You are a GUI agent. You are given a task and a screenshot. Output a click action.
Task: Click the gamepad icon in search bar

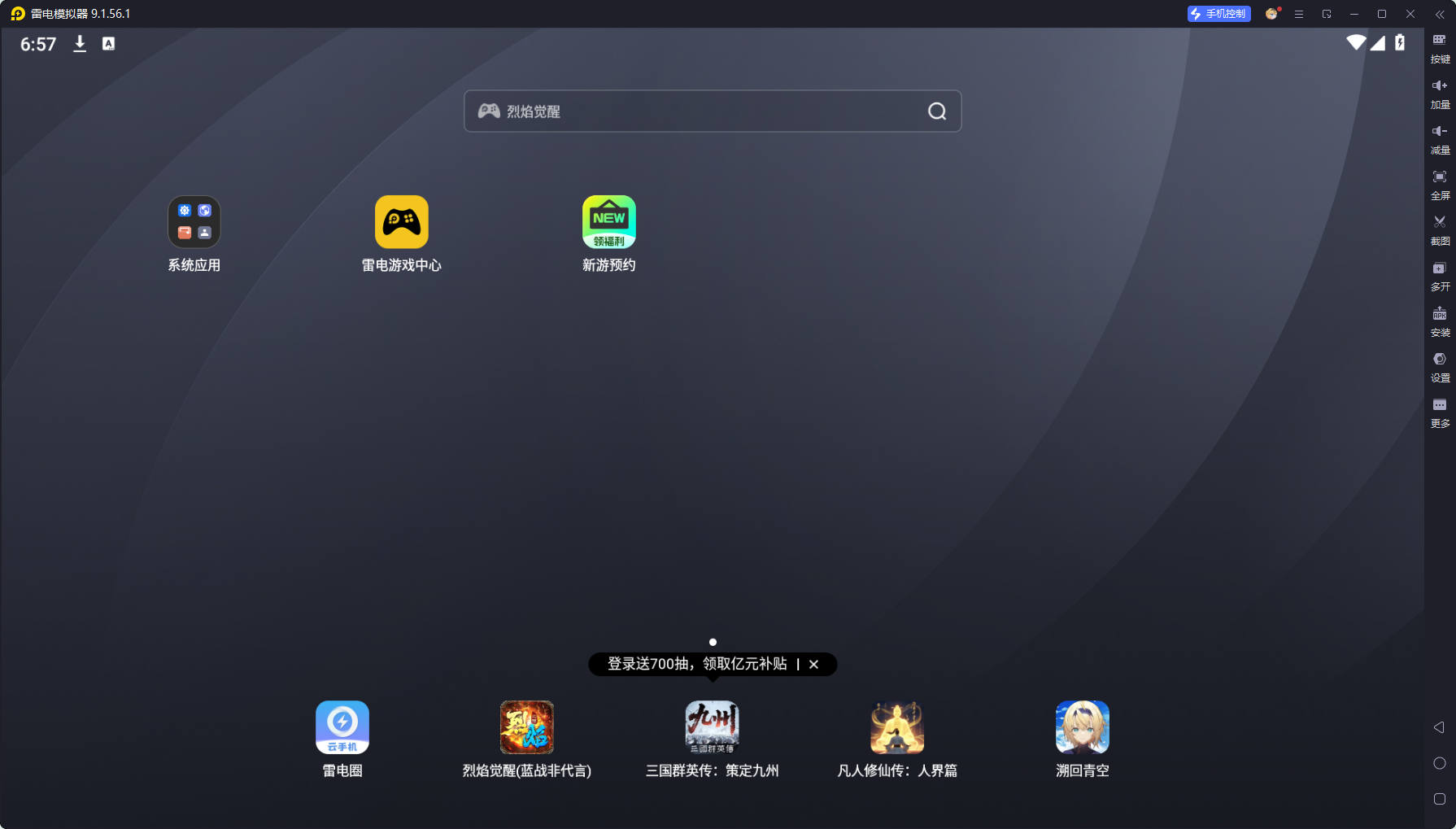489,111
